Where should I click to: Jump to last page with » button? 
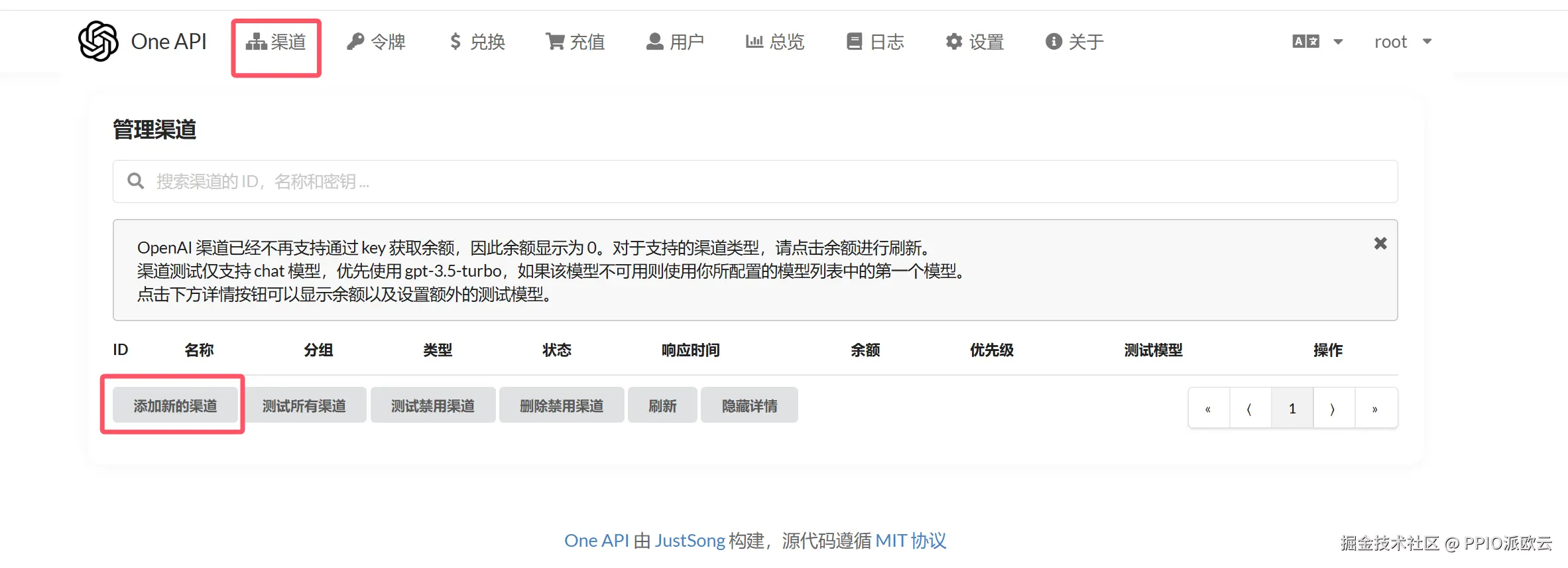[1376, 408]
